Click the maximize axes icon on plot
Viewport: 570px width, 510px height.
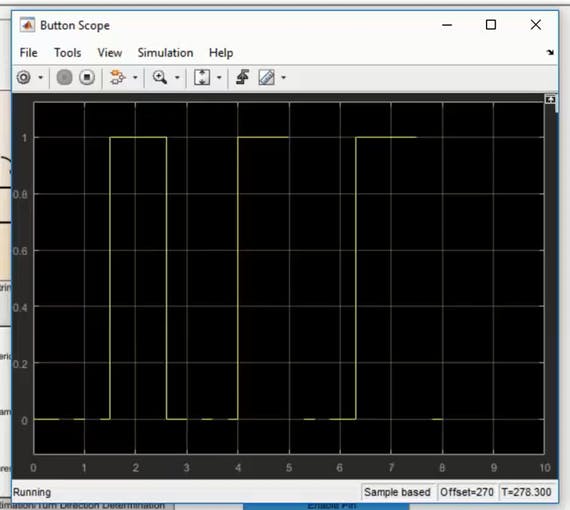pyautogui.click(x=550, y=99)
